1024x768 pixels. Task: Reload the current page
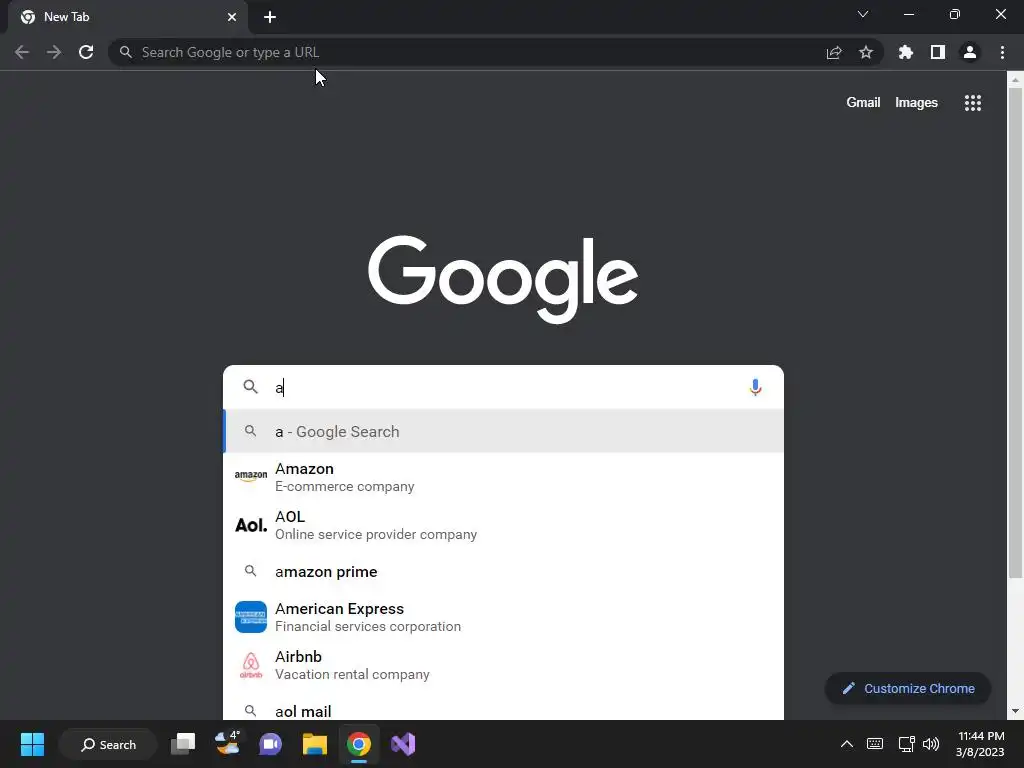[86, 52]
